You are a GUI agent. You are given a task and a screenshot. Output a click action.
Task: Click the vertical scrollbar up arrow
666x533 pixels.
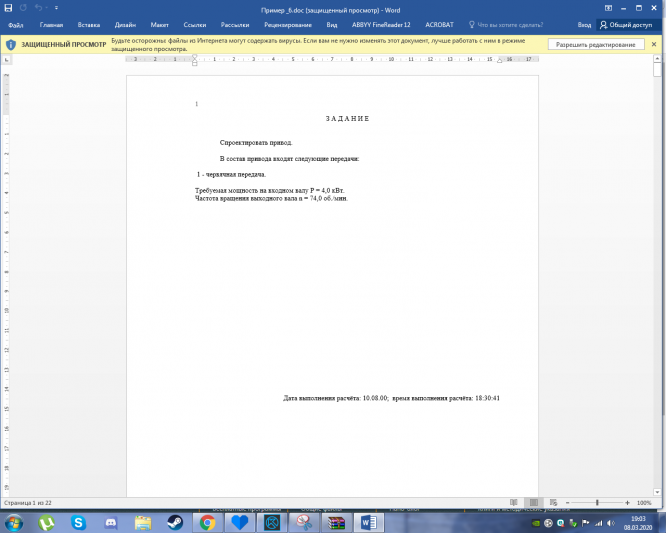658,58
